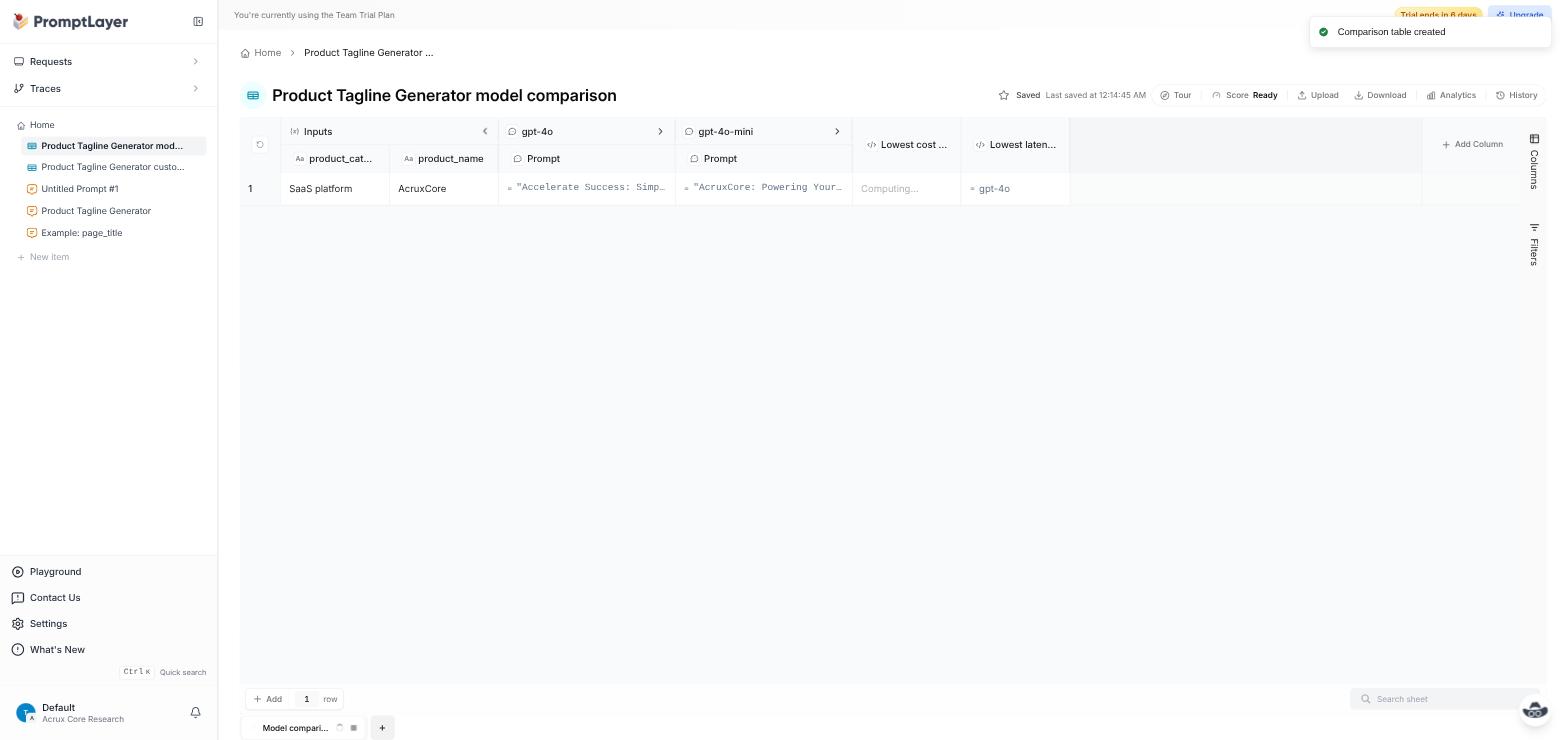
Task: Click the Computing... cell
Action: point(907,189)
